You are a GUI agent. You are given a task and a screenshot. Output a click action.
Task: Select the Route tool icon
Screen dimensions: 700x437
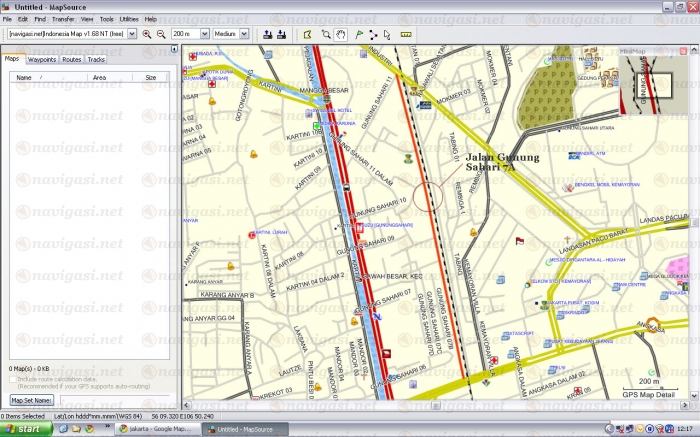[373, 34]
